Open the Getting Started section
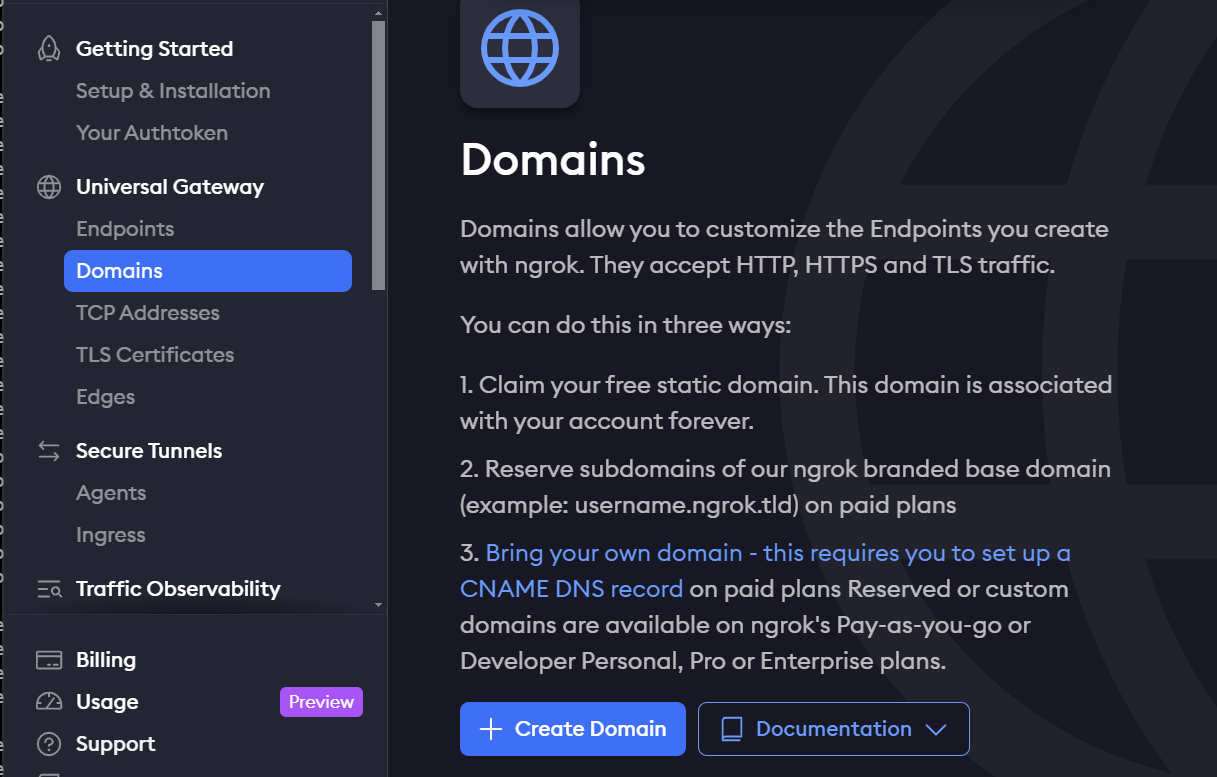 click(154, 49)
